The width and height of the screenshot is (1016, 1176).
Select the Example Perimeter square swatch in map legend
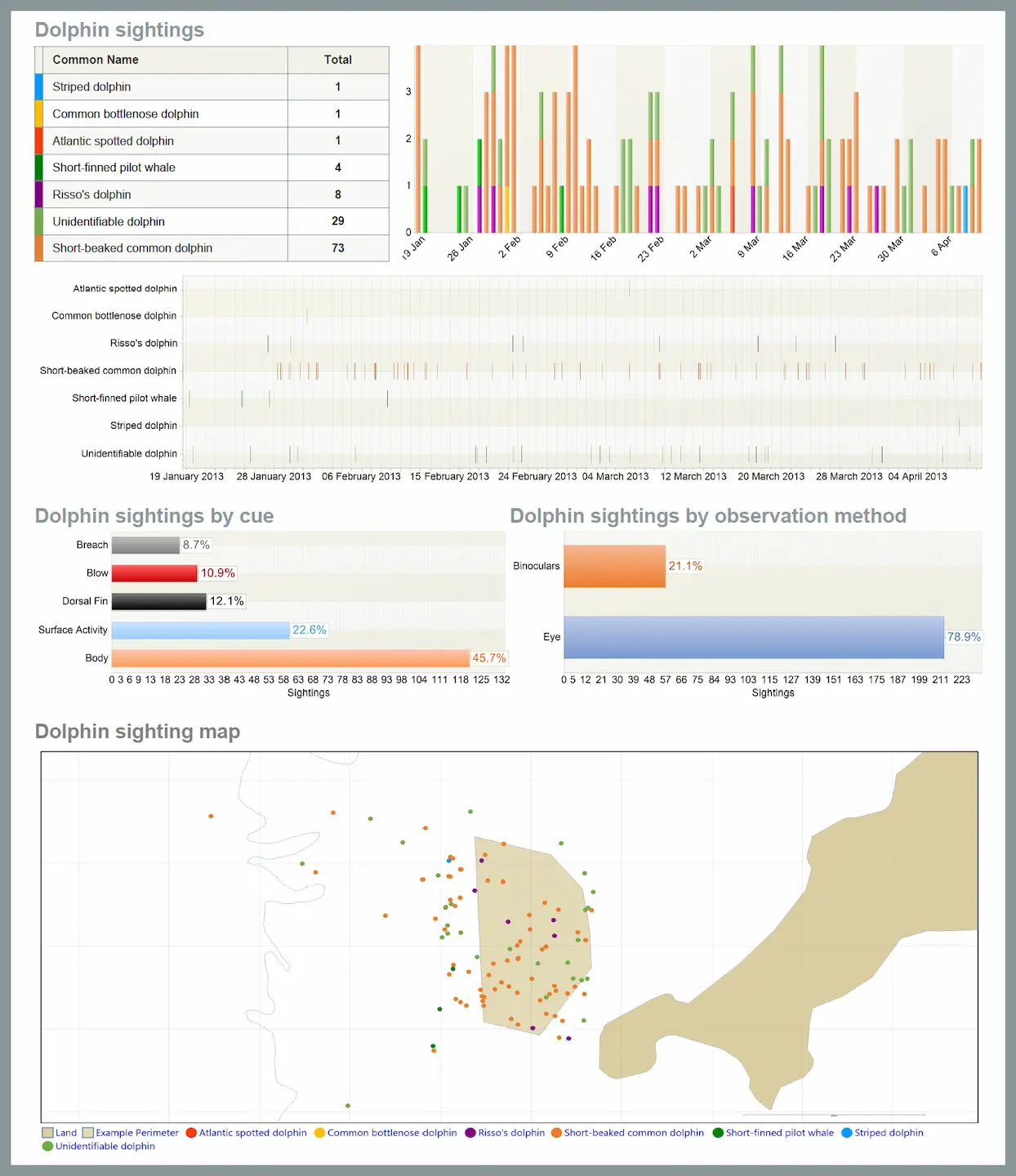87,1133
